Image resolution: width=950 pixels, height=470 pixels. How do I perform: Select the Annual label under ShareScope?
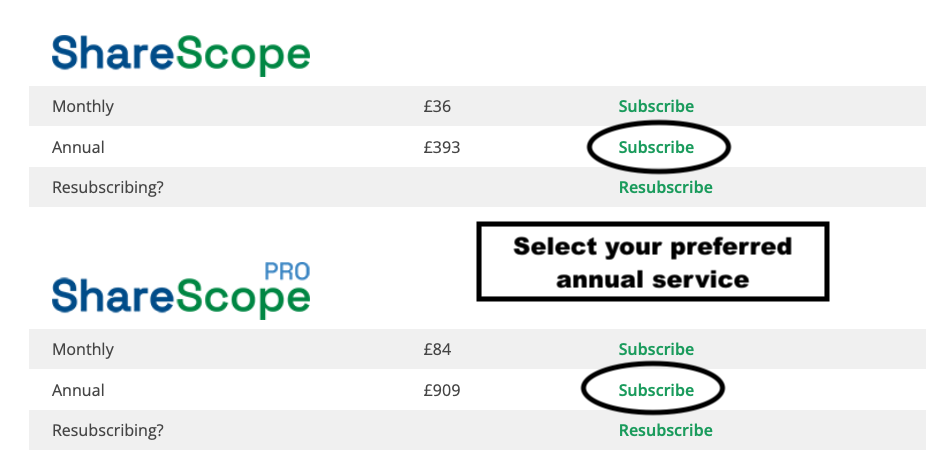tap(78, 147)
